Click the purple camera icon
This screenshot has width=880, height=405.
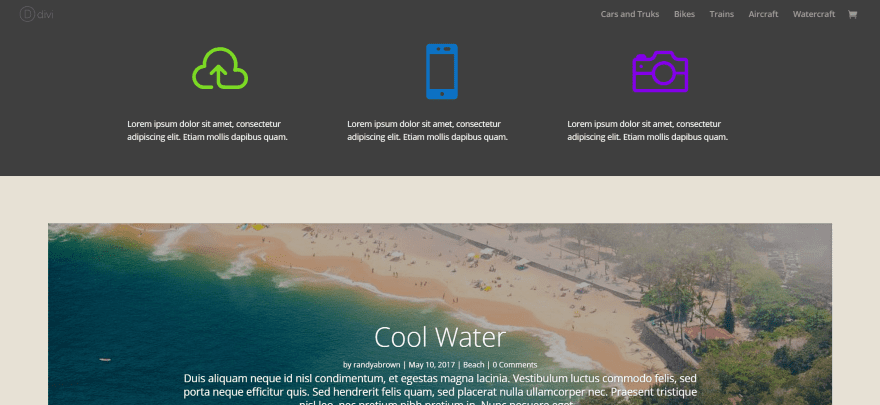(660, 72)
